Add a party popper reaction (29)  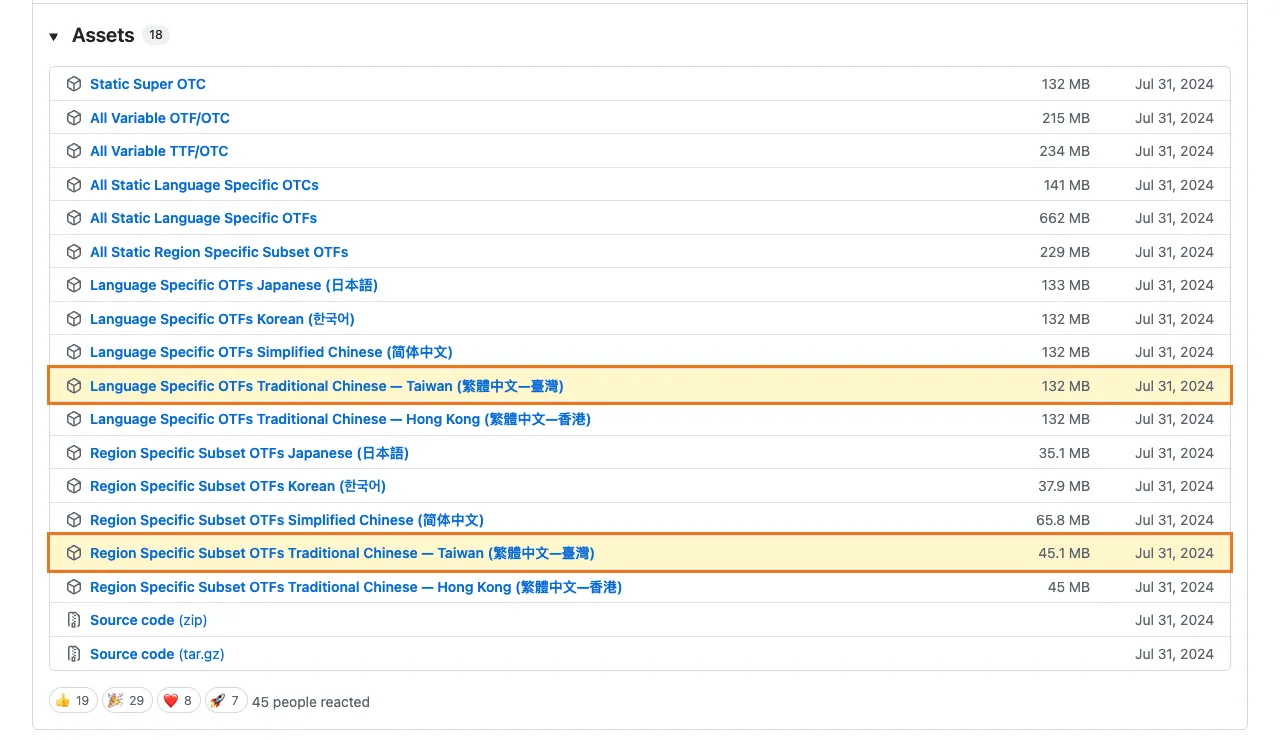point(127,701)
